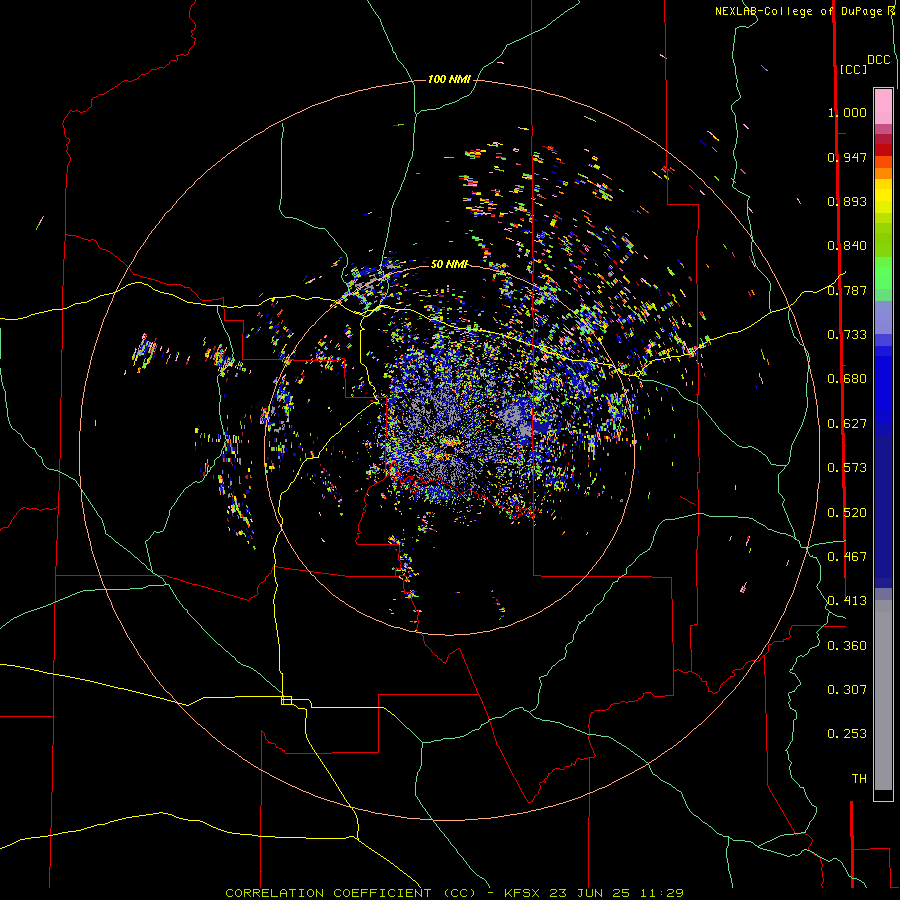Select the 0.307 value on the scale
900x900 pixels.
point(847,690)
